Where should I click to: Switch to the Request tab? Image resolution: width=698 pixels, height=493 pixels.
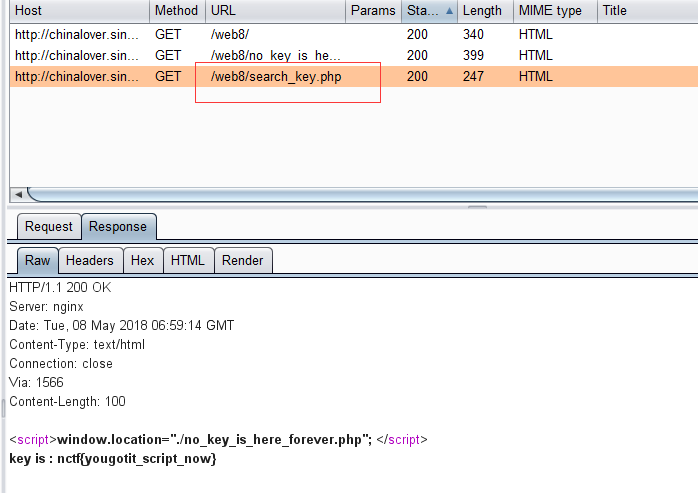[48, 226]
